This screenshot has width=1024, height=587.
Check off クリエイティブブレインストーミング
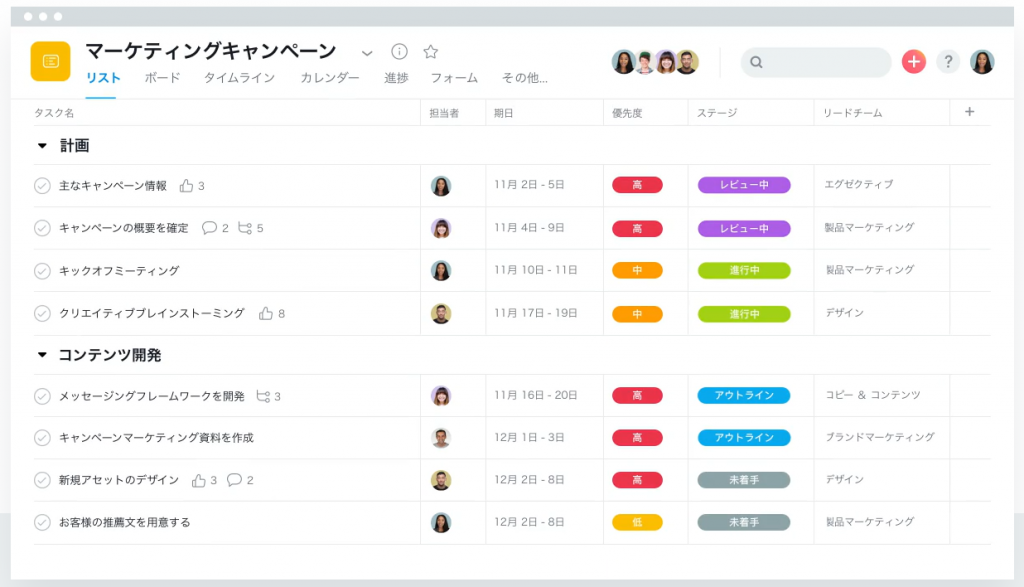(x=42, y=313)
